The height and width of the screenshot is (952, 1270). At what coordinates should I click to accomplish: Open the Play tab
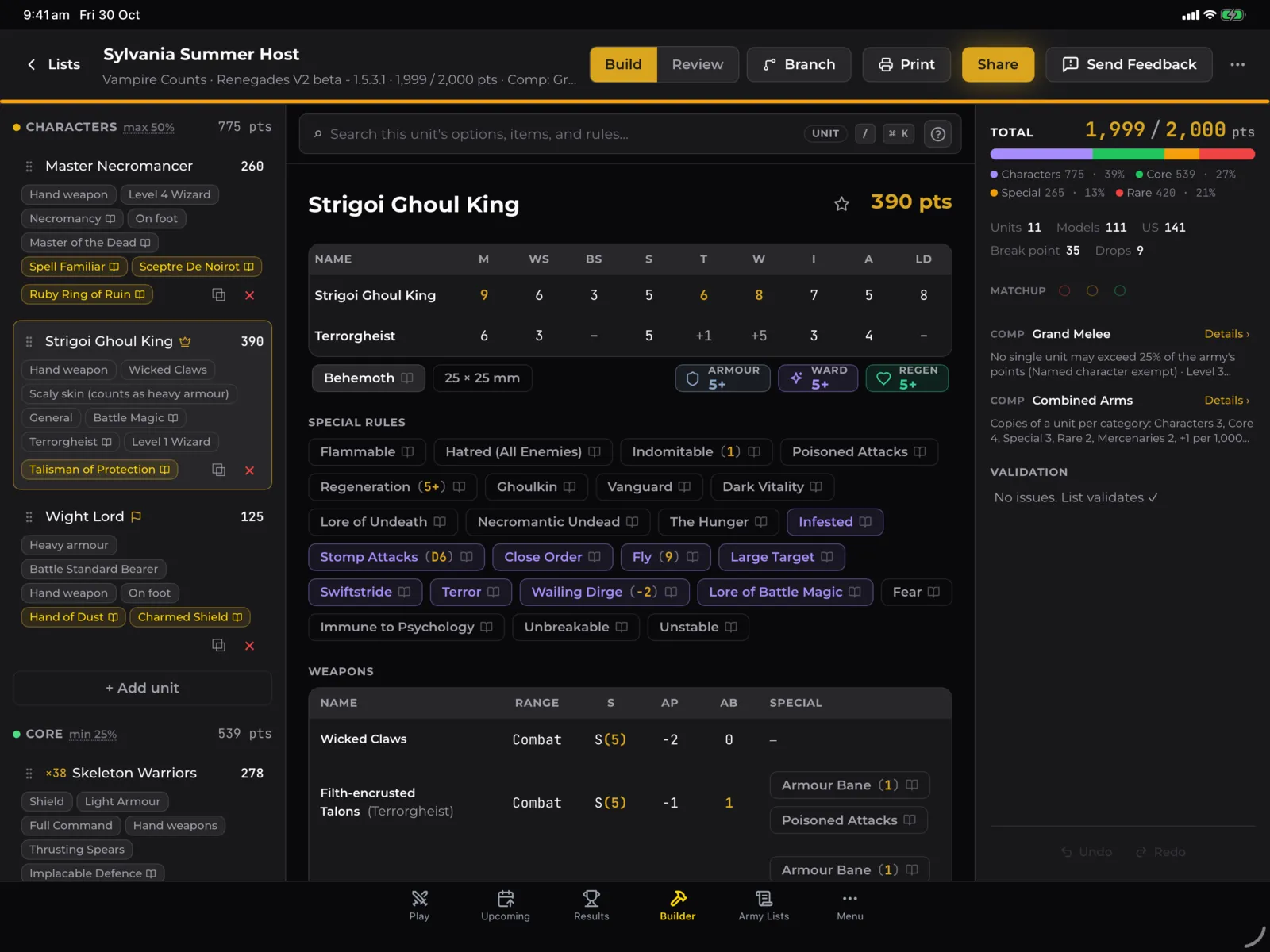419,905
